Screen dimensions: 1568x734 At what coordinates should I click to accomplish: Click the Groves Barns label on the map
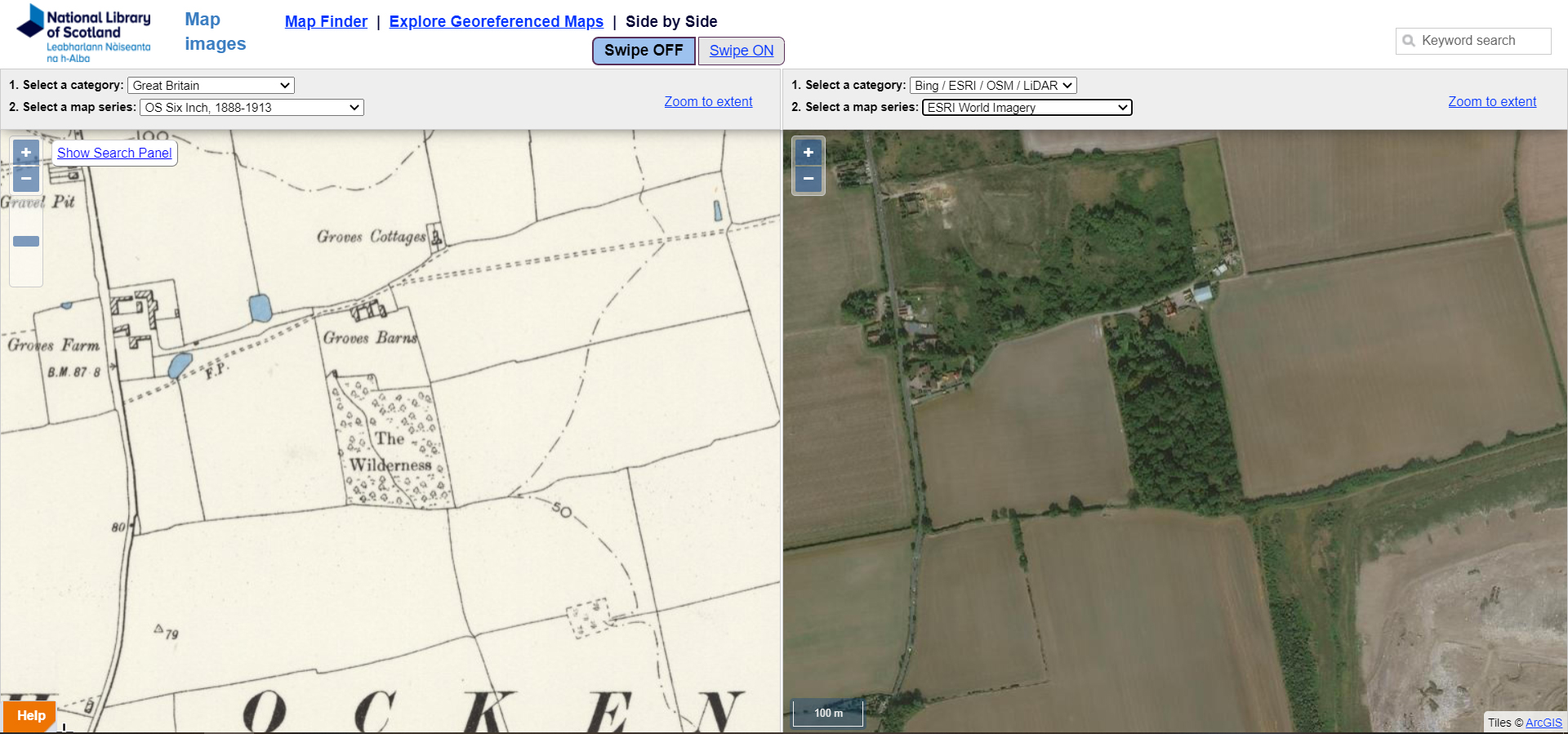tap(370, 338)
